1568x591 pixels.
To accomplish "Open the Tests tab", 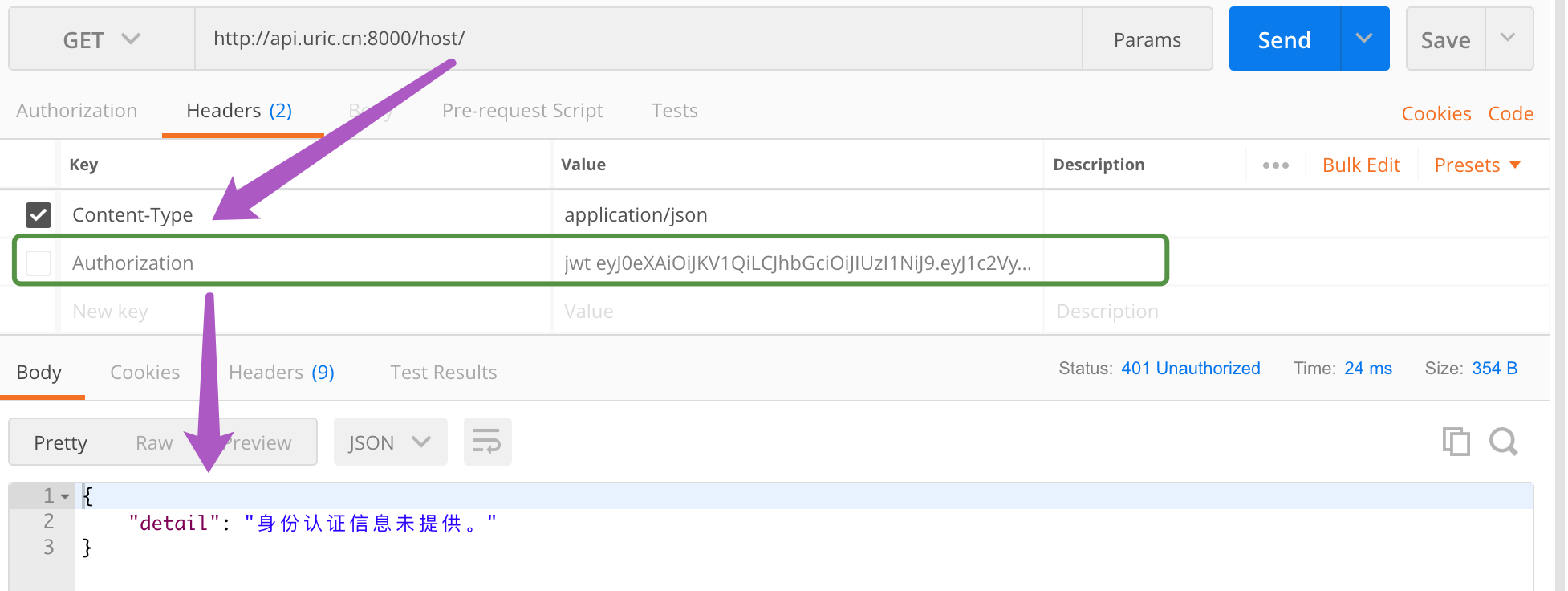I will (674, 111).
